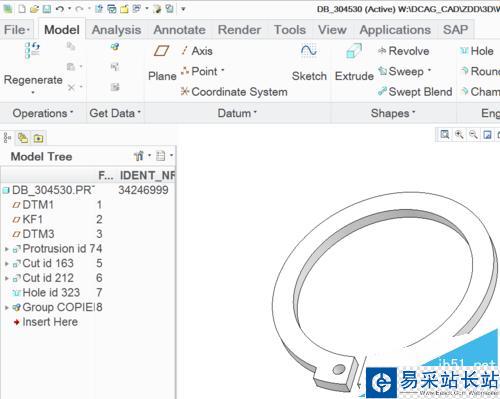Expand the Cut id 212 feature

(7, 278)
